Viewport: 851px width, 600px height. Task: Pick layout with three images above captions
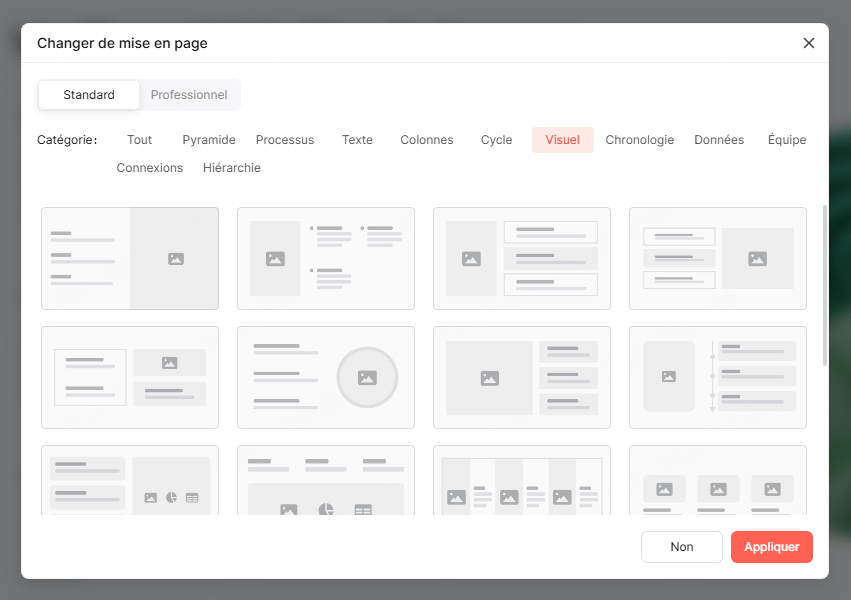pyautogui.click(x=718, y=480)
